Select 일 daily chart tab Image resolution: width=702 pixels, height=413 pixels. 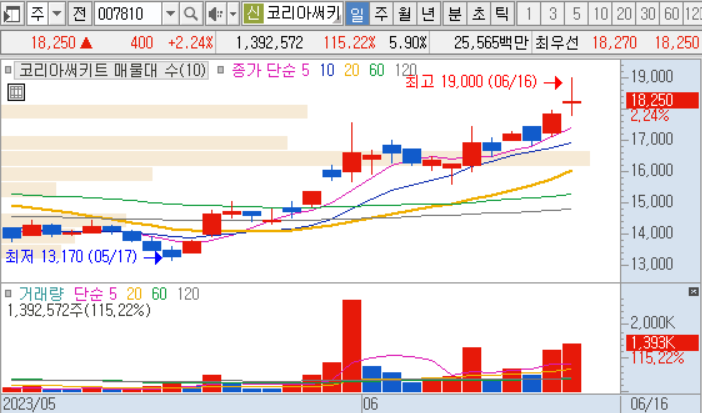click(x=357, y=13)
